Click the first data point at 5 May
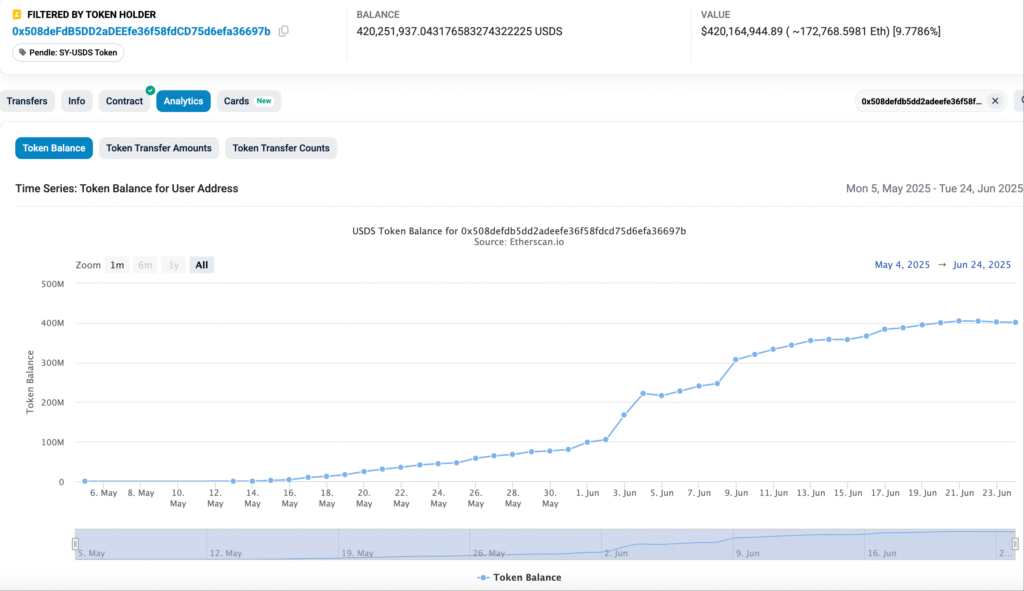1024x591 pixels. click(x=85, y=481)
